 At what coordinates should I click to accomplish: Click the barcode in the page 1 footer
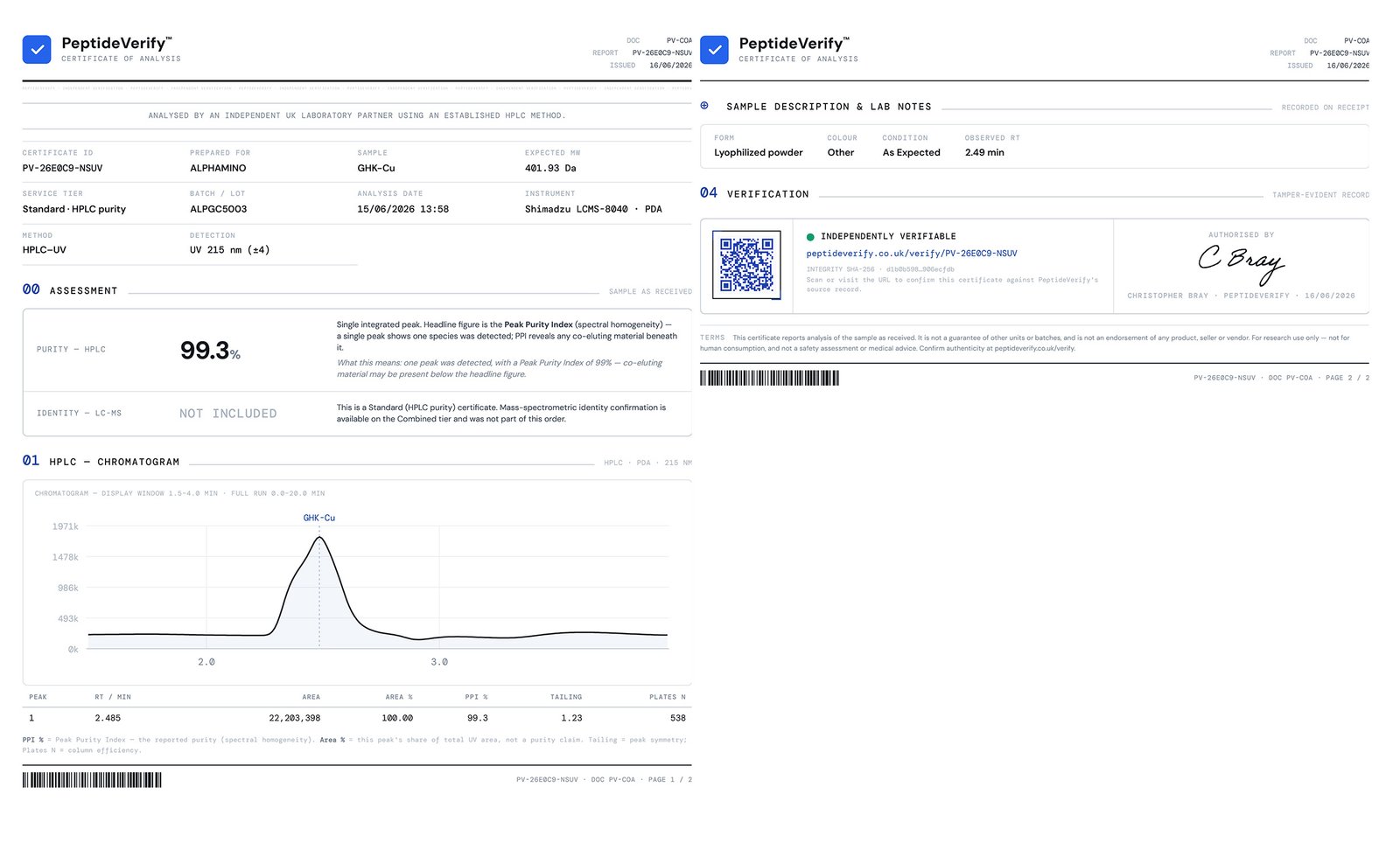coord(92,780)
